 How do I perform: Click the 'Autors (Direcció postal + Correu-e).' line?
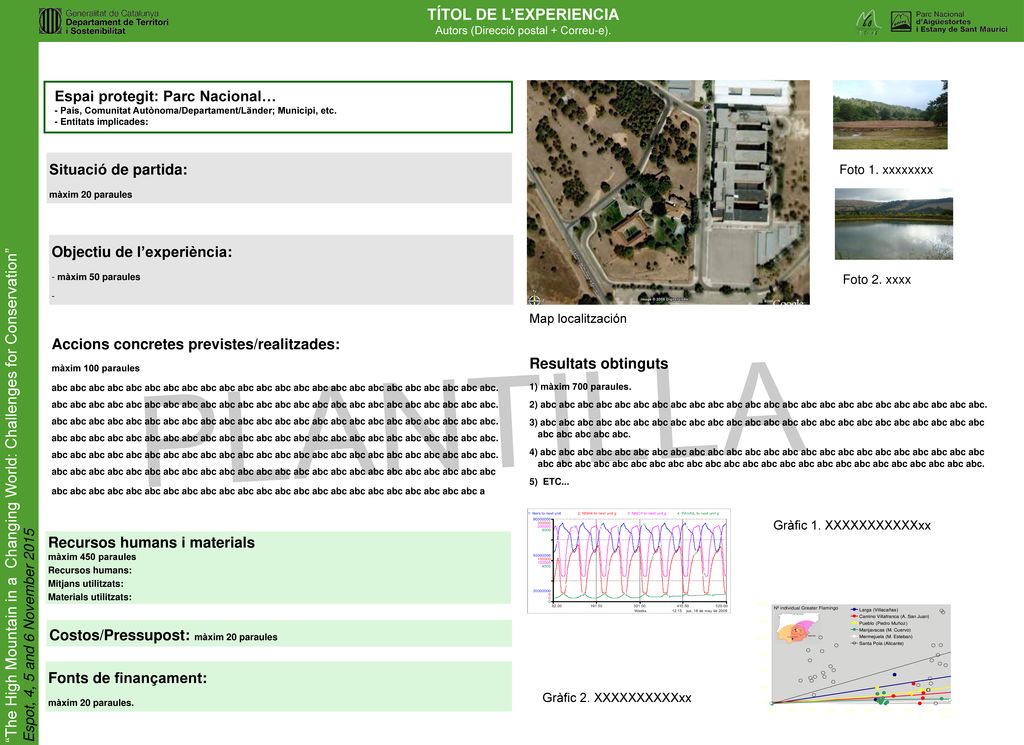pyautogui.click(x=523, y=31)
